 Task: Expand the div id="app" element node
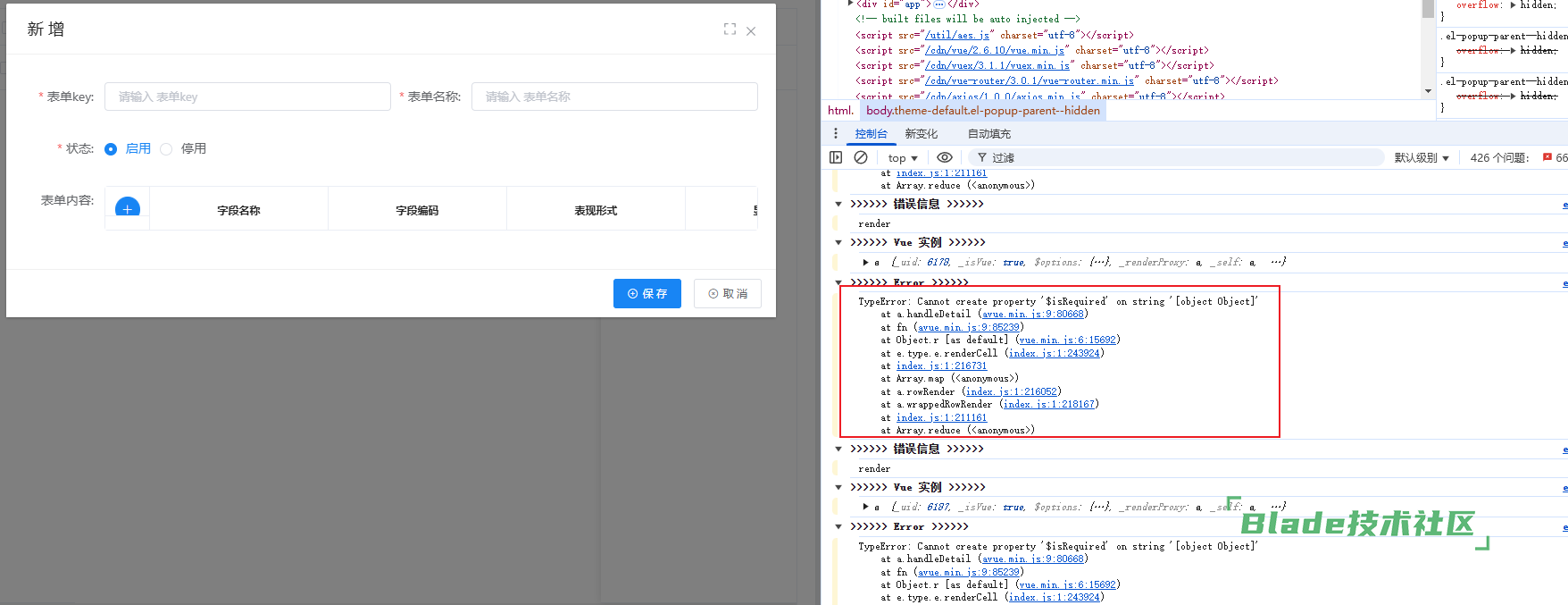pyautogui.click(x=851, y=4)
